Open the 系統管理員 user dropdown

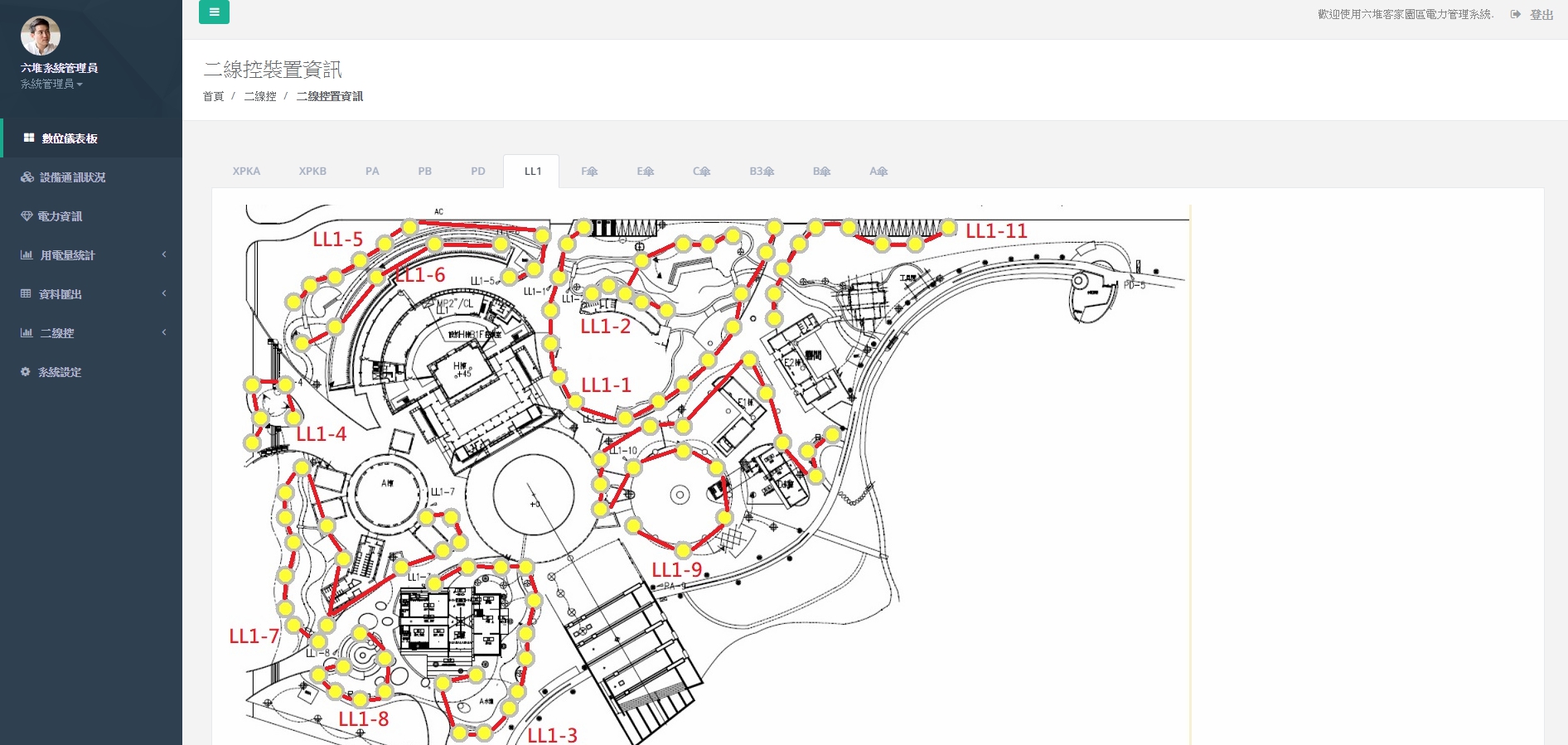point(51,85)
